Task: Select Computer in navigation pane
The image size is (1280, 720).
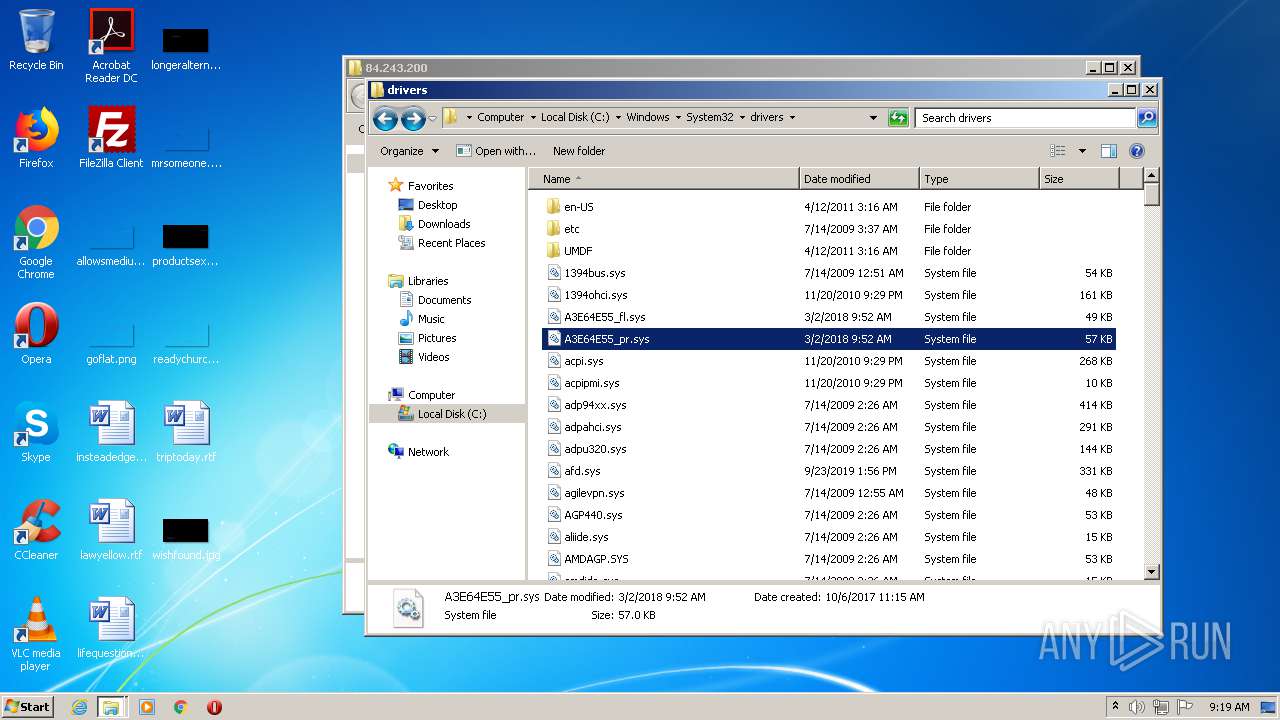Action: (x=431, y=395)
